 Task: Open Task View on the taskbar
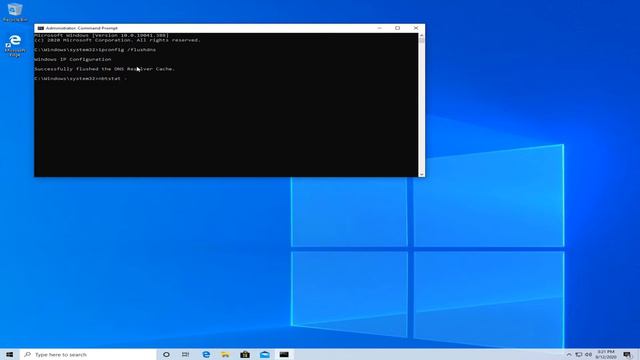pyautogui.click(x=185, y=354)
